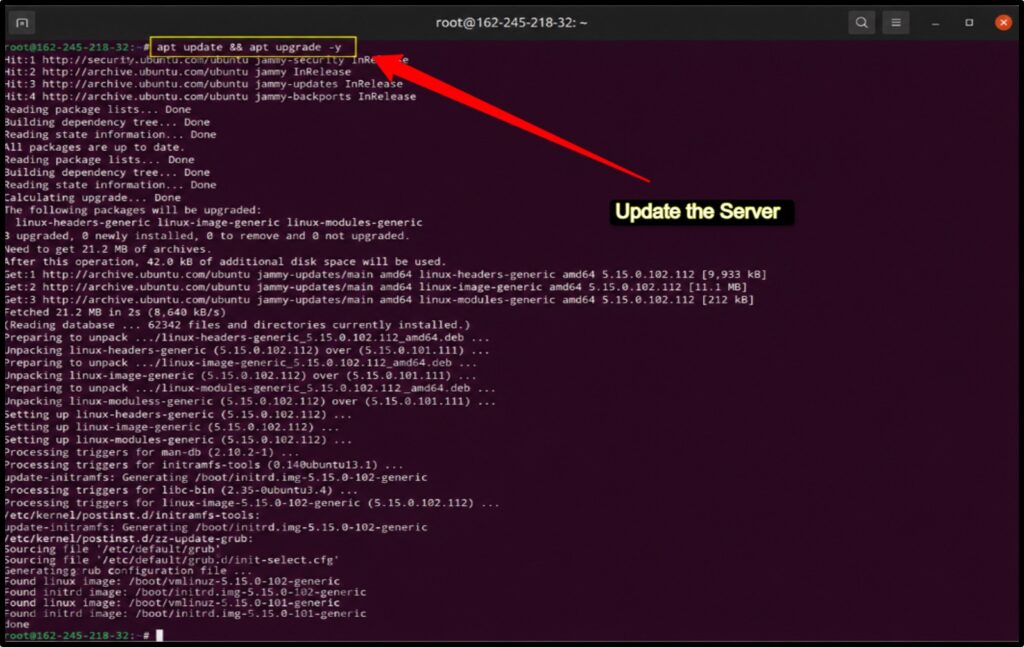Click the final 'done' output line

point(17,624)
